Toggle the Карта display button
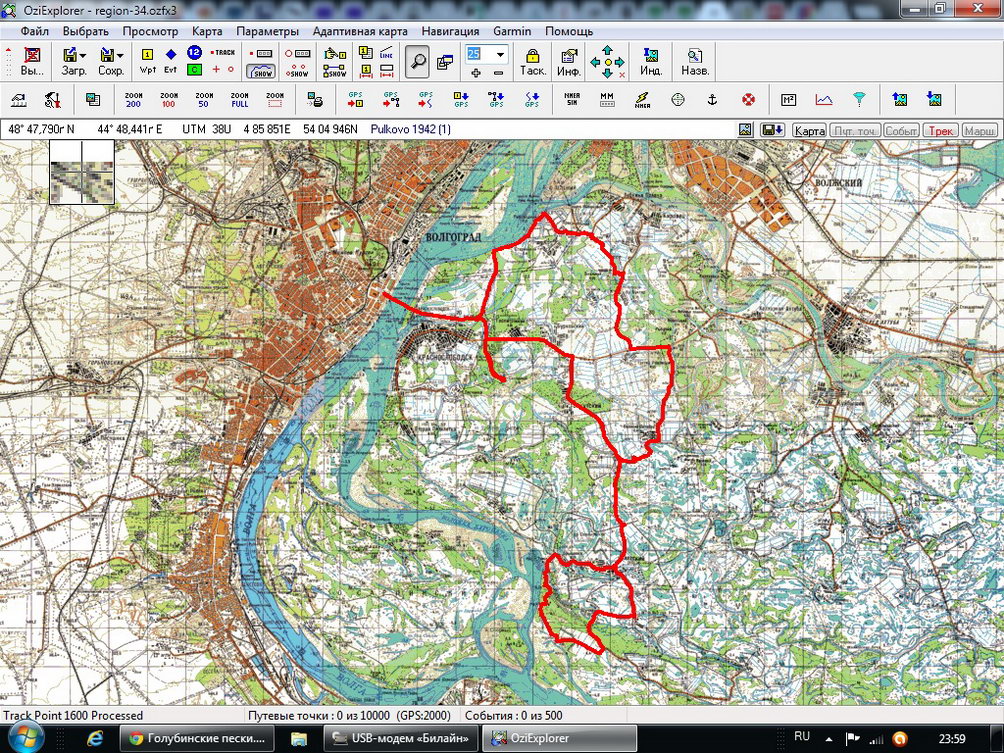This screenshot has height=753, width=1004. pyautogui.click(x=809, y=130)
